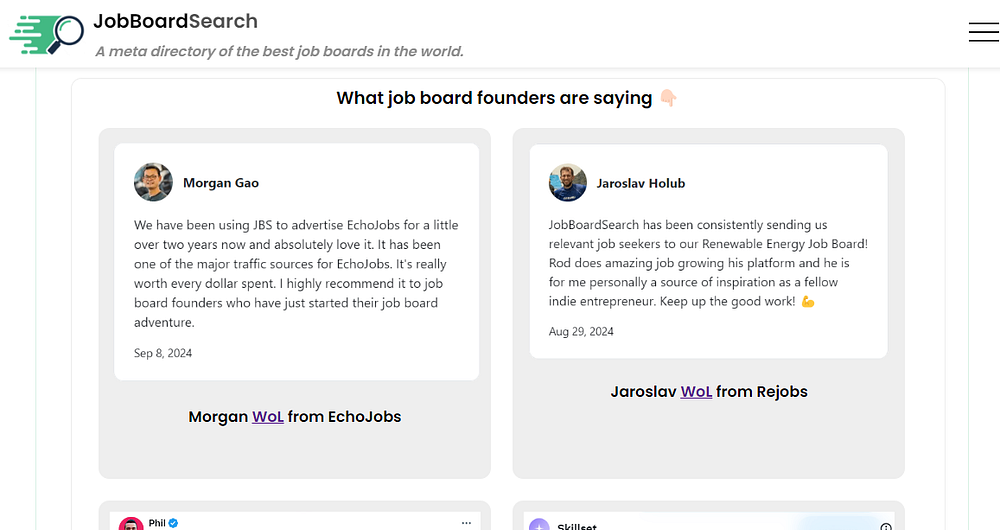
Task: Click the site tagline under JobBoardSearch
Action: [x=279, y=51]
